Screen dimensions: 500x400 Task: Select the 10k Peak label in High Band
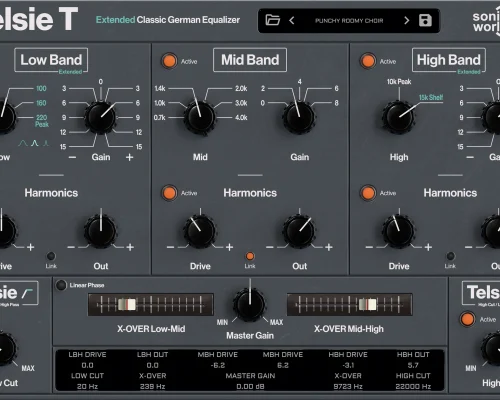tap(399, 82)
